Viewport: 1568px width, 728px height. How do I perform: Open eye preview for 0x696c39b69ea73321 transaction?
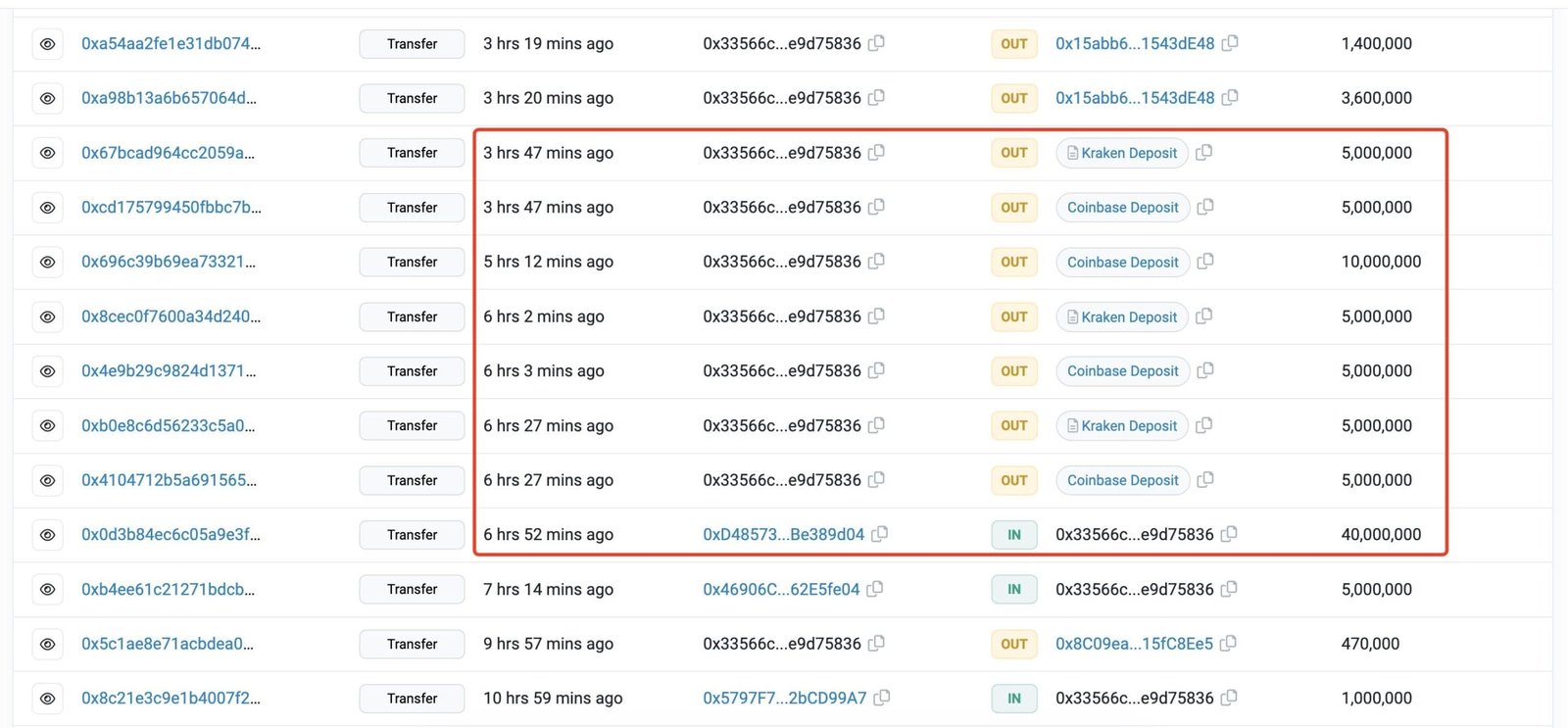47,262
